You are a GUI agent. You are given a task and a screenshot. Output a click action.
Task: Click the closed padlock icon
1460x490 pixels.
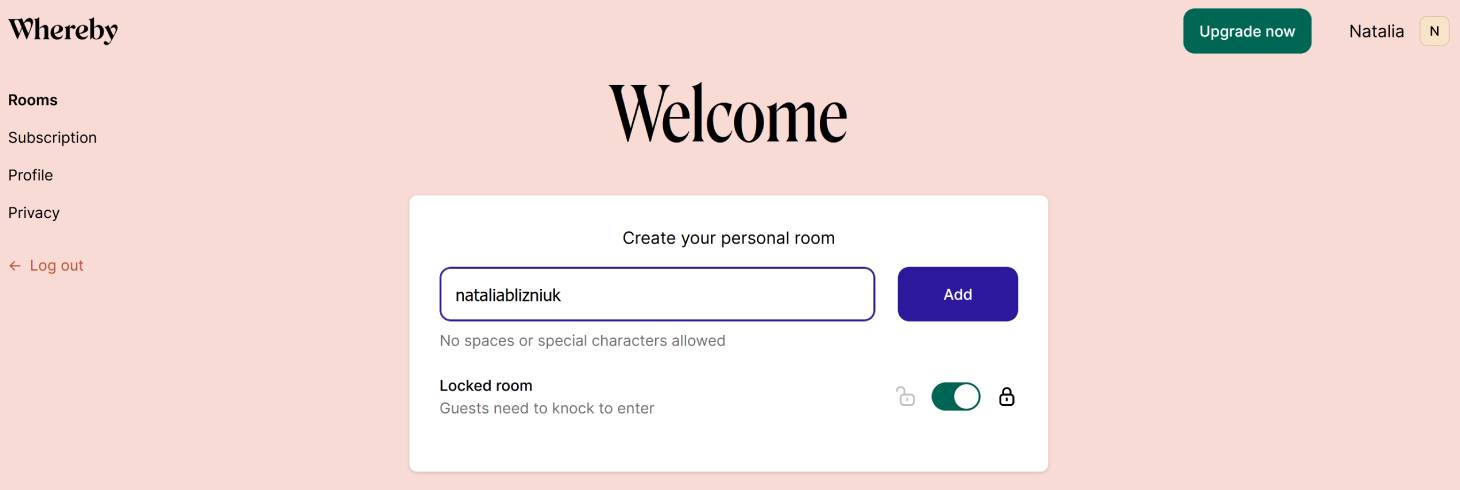point(1007,397)
